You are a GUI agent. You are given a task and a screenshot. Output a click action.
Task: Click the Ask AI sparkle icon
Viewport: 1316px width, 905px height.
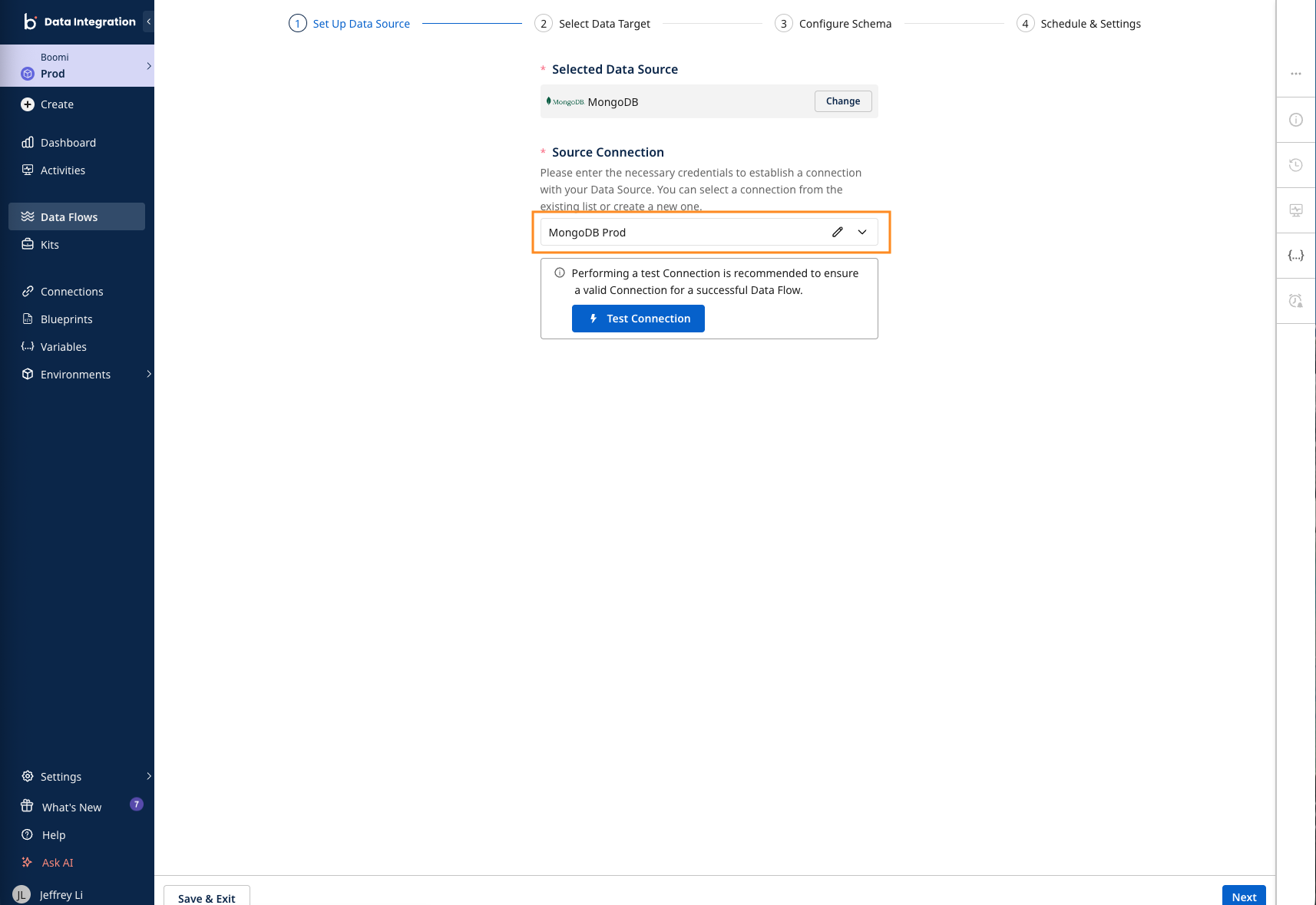(27, 862)
